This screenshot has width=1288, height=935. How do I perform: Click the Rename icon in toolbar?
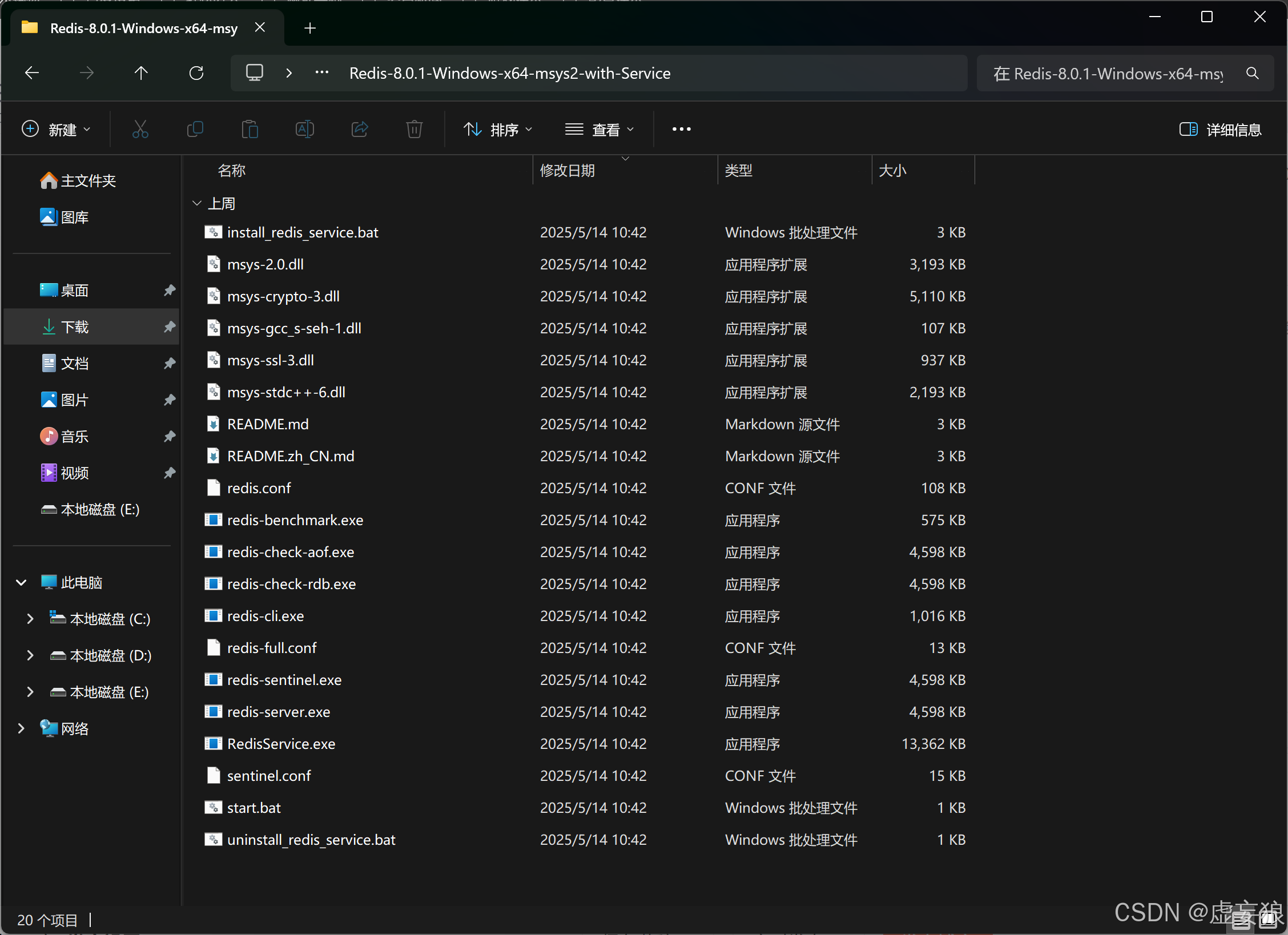(304, 130)
